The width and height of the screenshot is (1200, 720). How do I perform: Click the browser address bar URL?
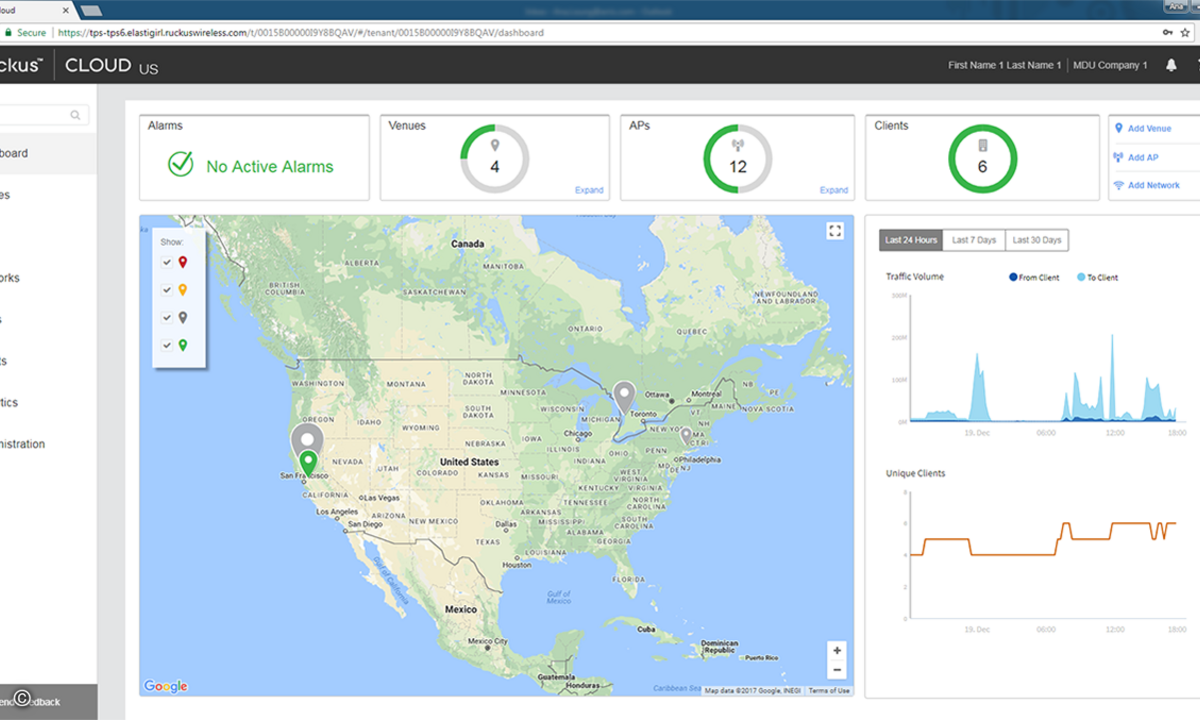(x=301, y=32)
